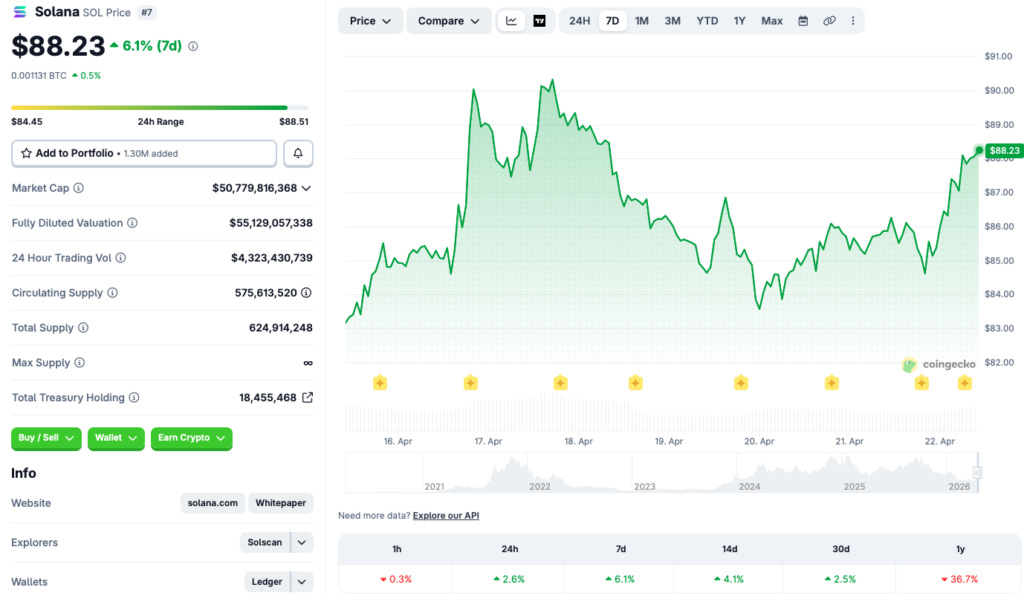Click info icon beside Market Cap

click(79, 188)
